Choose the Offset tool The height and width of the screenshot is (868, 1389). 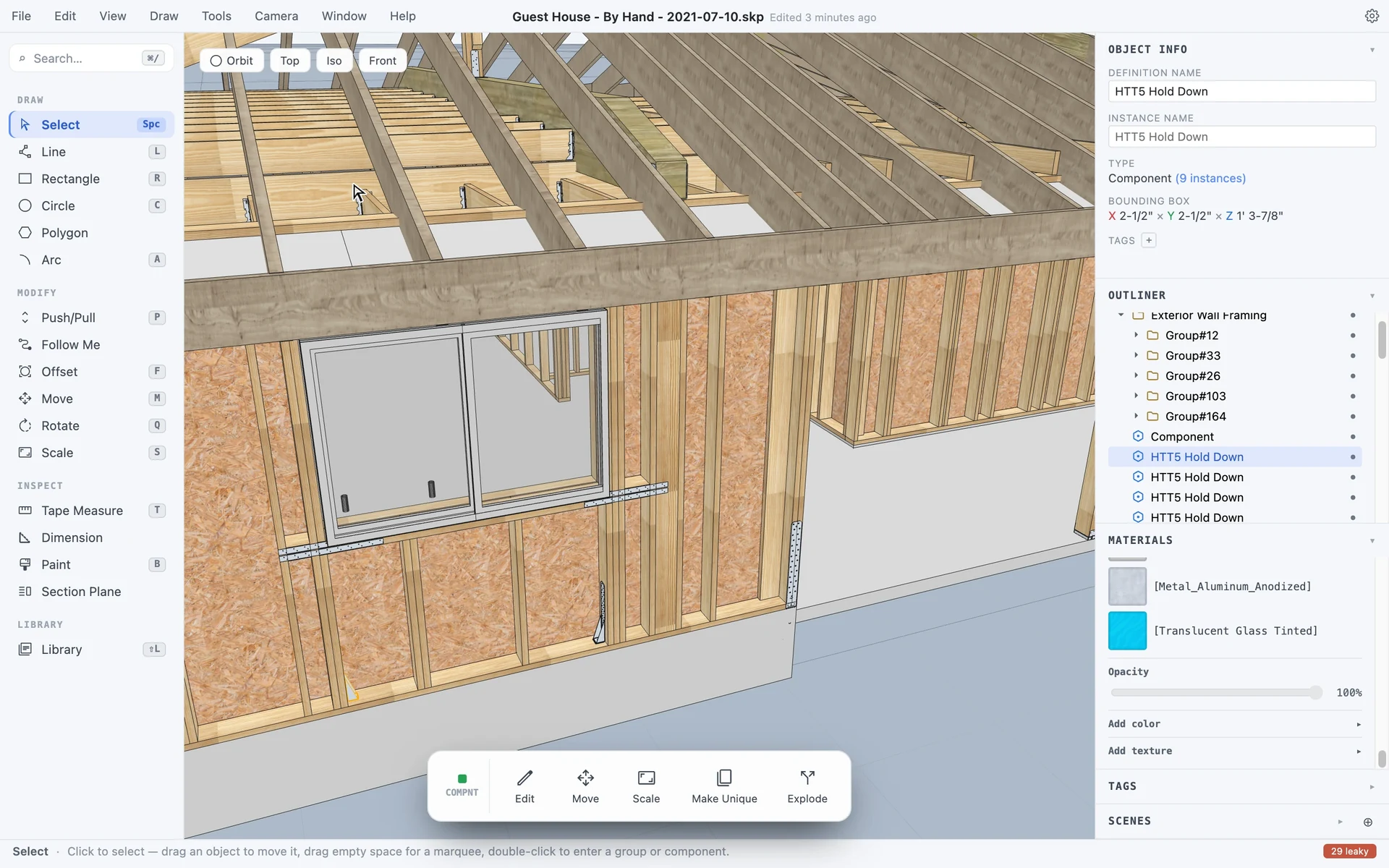coord(92,372)
